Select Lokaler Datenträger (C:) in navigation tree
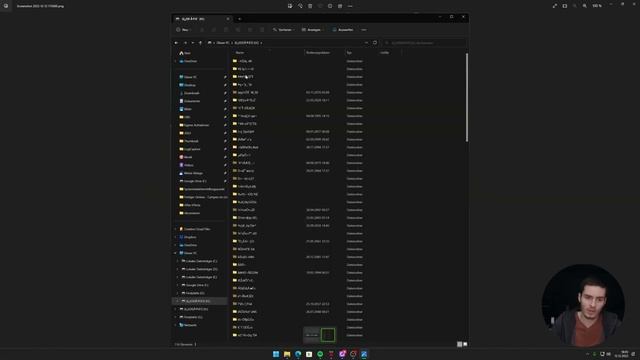This screenshot has width=640, height=360. point(199,261)
